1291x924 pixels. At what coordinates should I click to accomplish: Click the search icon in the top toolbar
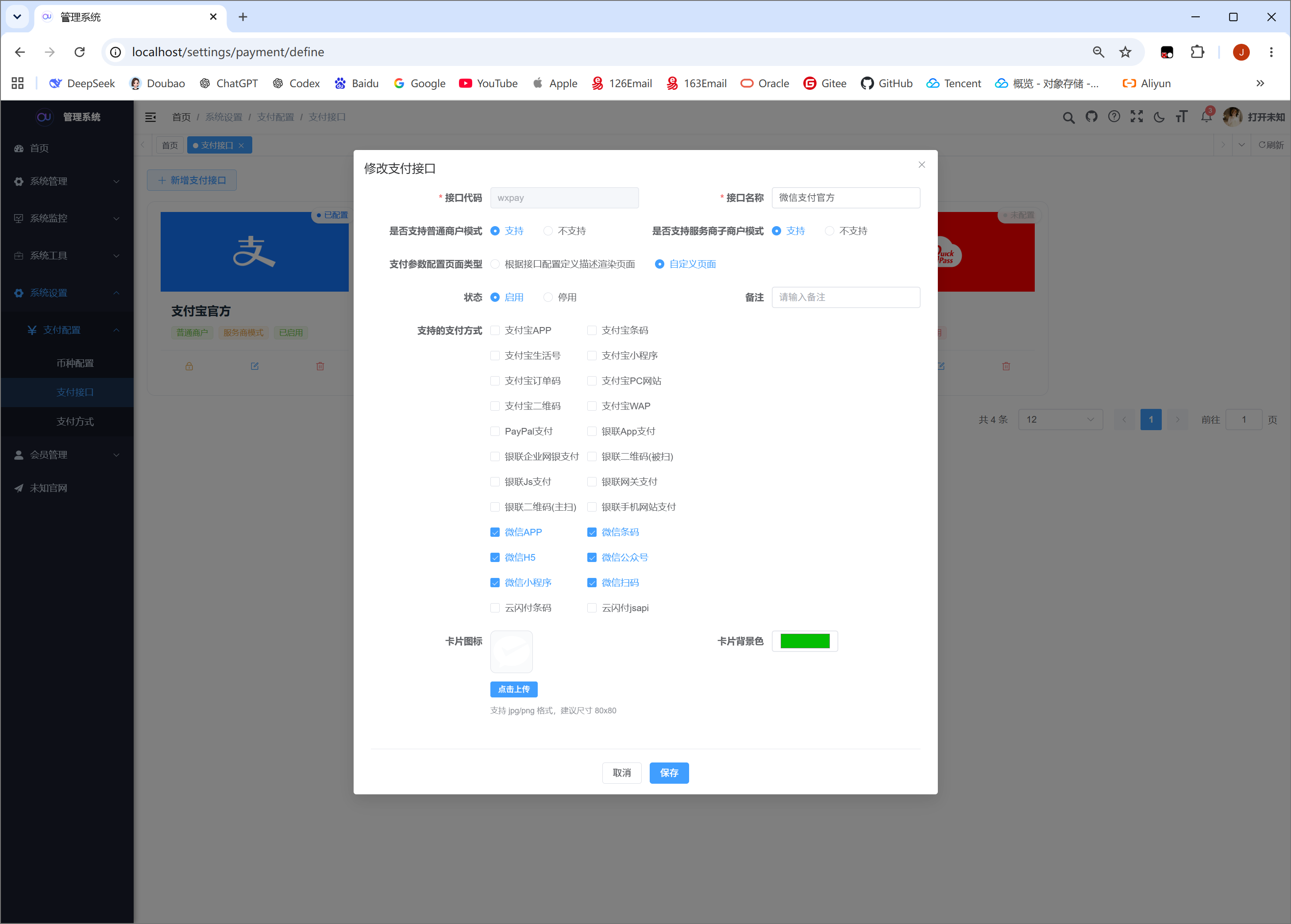(x=1068, y=117)
